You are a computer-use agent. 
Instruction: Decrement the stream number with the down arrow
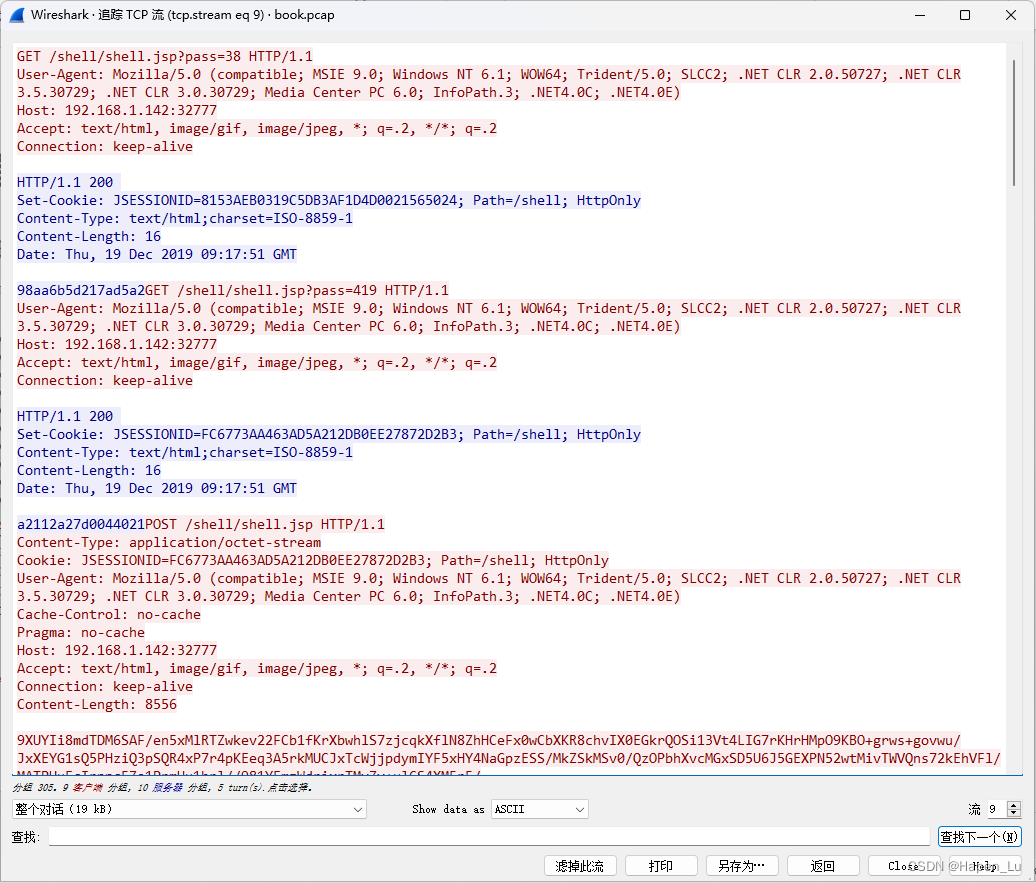tap(1012, 813)
